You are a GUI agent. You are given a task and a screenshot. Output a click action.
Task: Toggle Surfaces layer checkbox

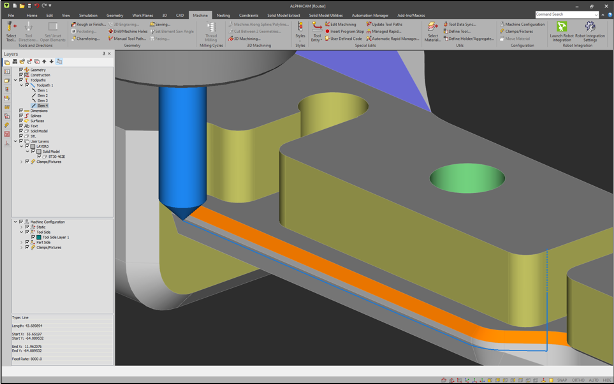[x=21, y=121]
